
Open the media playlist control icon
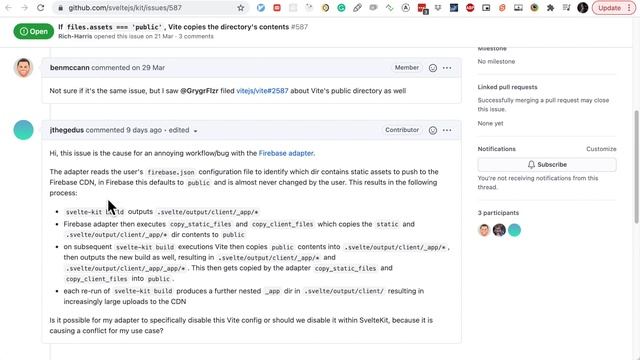[566, 8]
